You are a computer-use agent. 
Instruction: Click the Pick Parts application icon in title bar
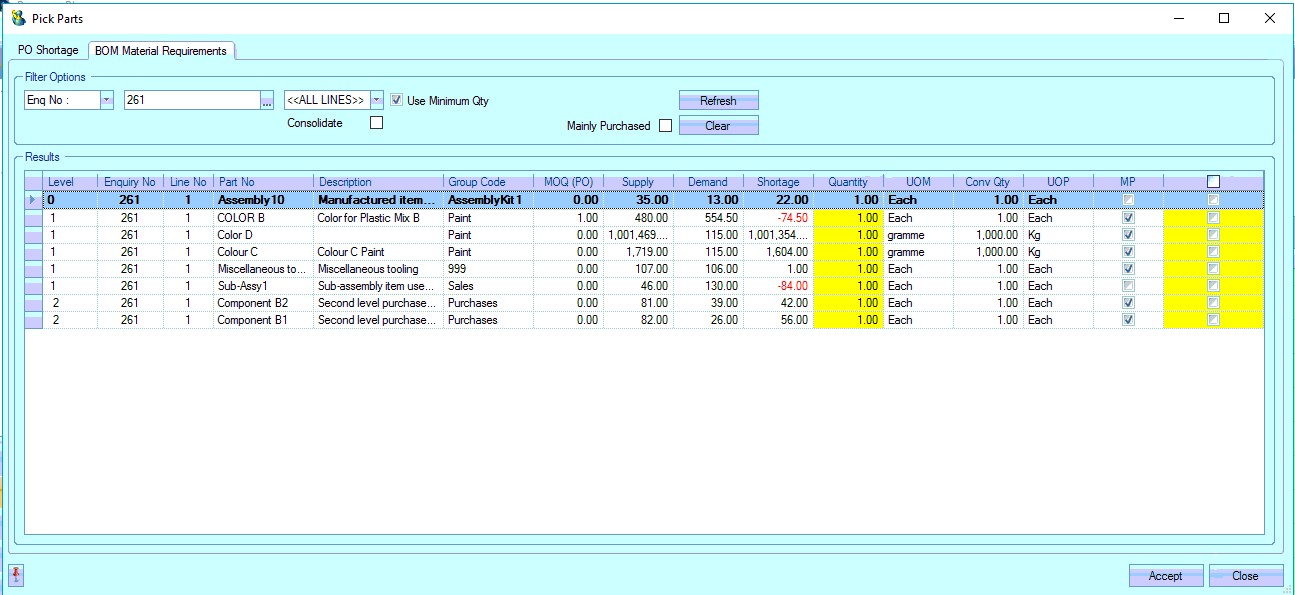(x=17, y=18)
